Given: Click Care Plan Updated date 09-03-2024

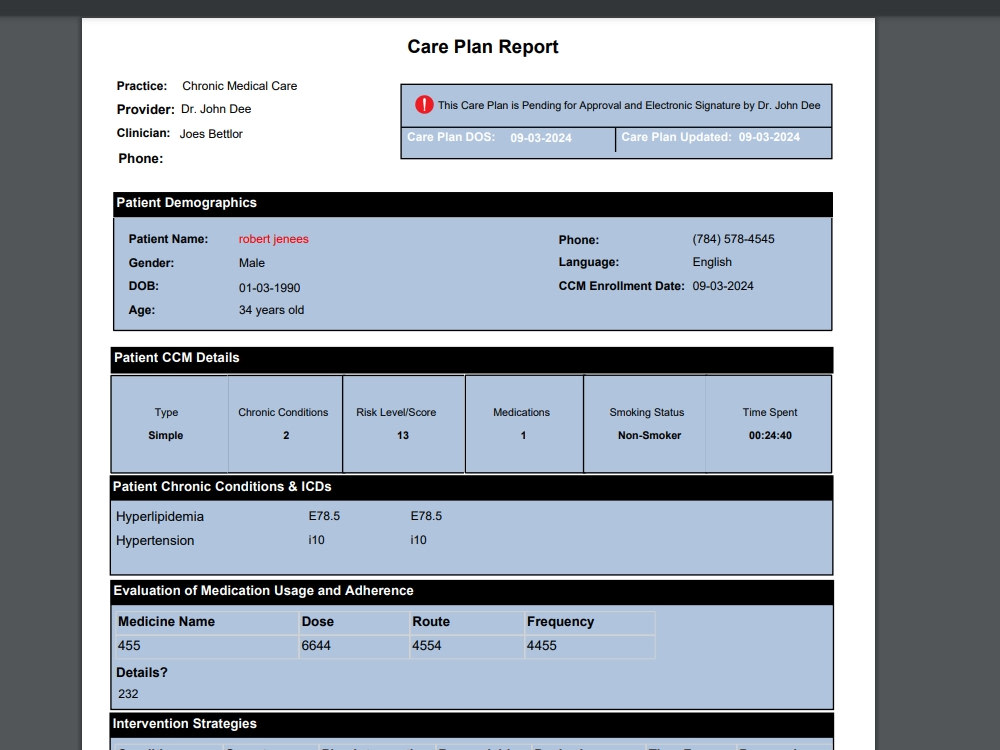Looking at the screenshot, I should tap(769, 137).
